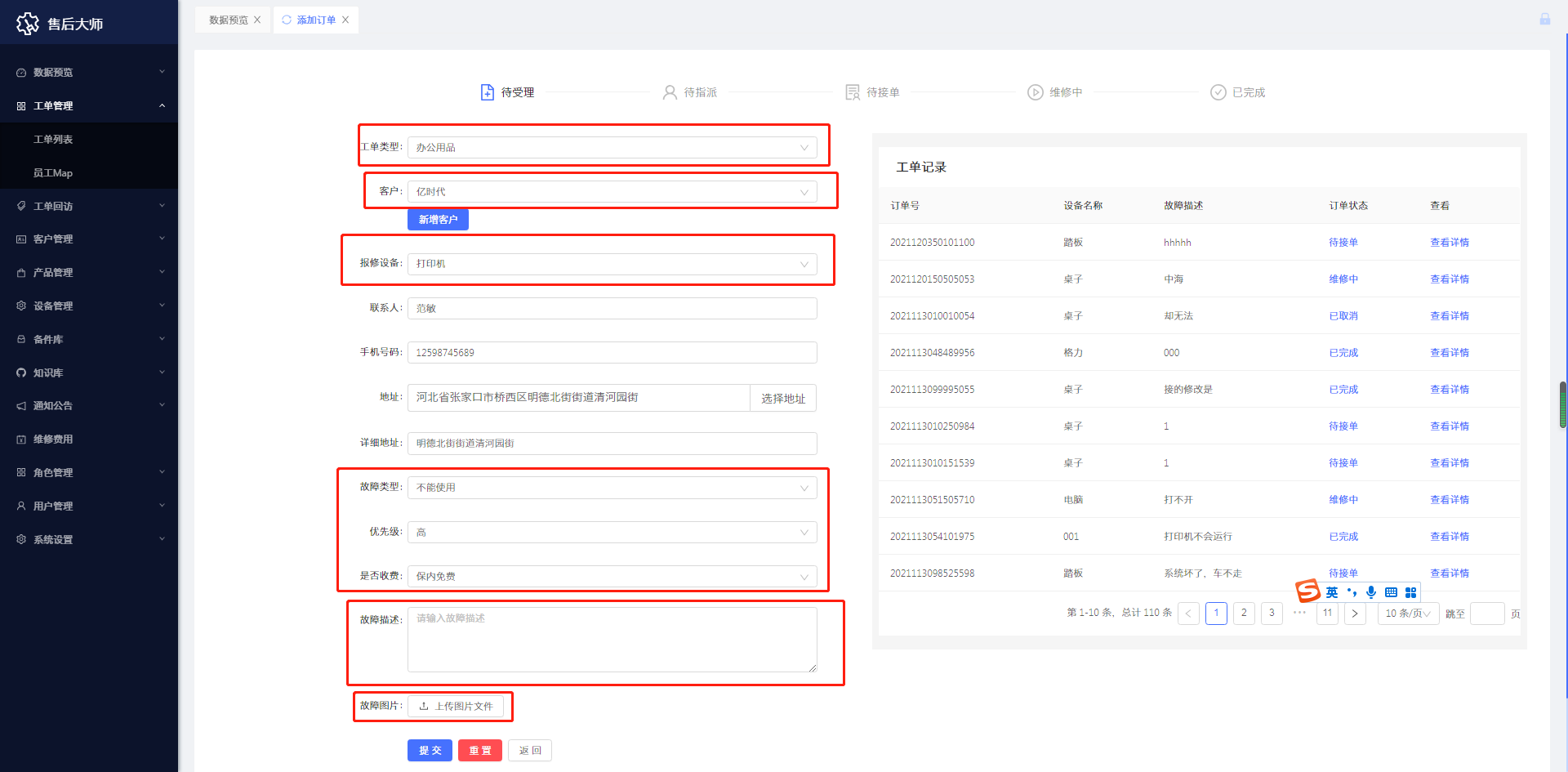Click the Sogou input method S icon

1308,591
